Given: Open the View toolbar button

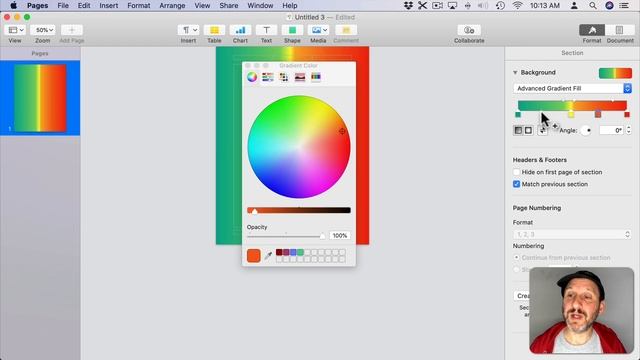Looking at the screenshot, I should point(16,30).
